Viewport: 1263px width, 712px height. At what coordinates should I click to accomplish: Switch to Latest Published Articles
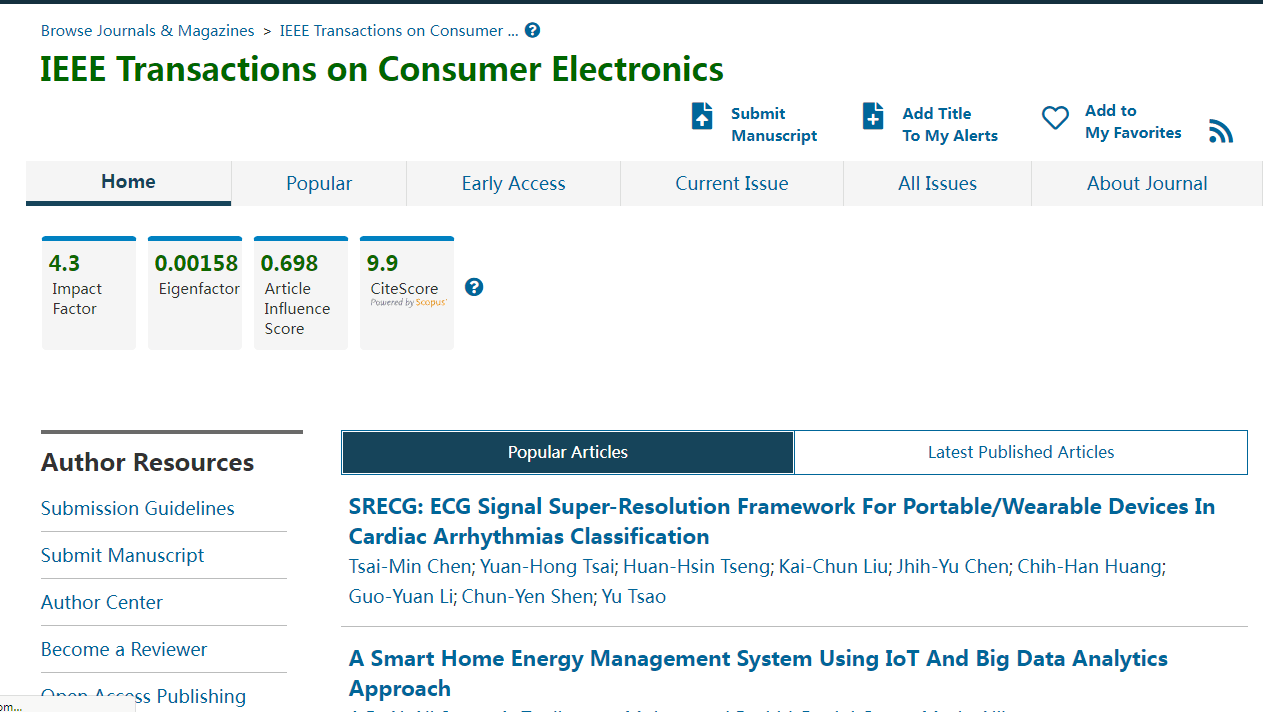click(x=1021, y=452)
